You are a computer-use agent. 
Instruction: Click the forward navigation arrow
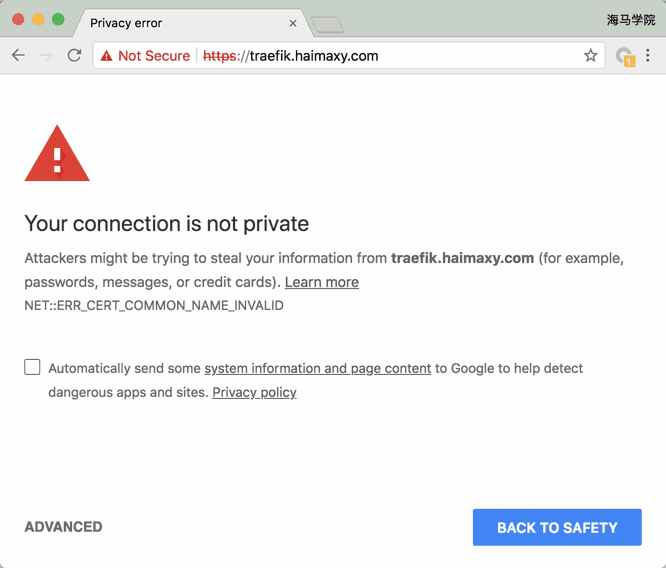tap(46, 56)
